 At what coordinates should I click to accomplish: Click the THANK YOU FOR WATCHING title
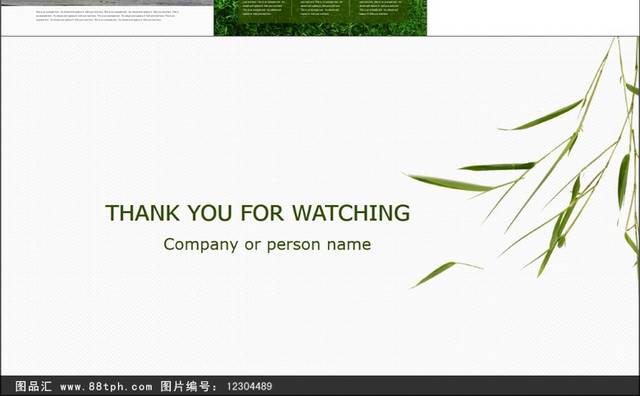pyautogui.click(x=258, y=213)
